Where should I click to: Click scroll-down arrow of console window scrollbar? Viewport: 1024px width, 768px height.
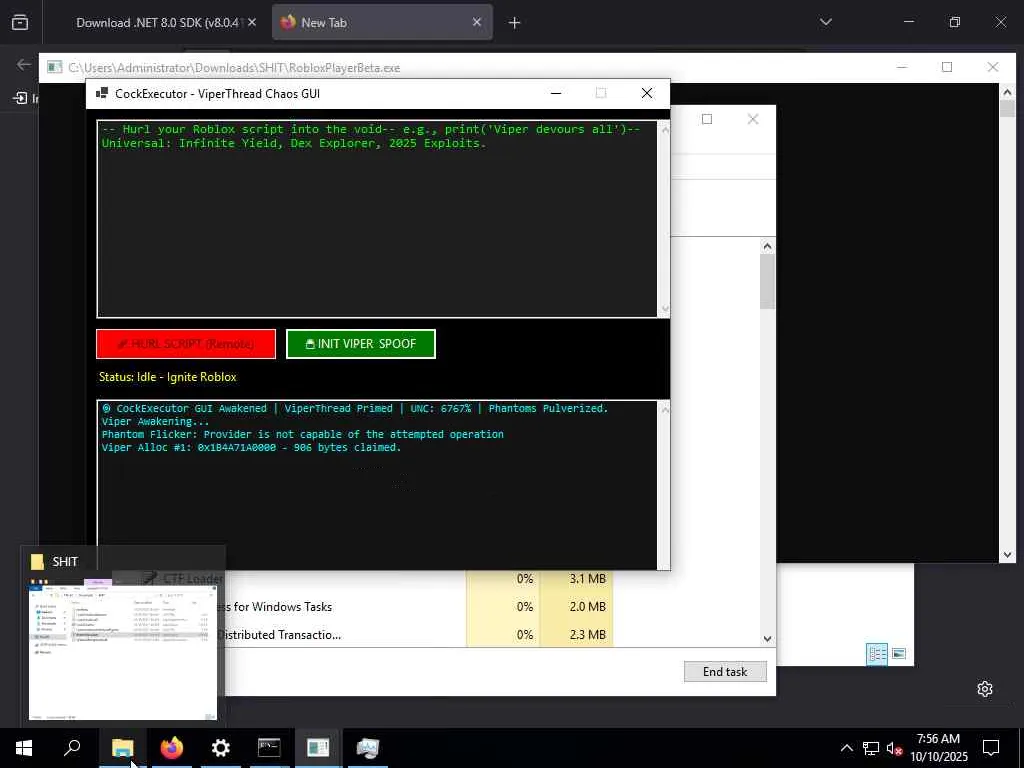click(1007, 555)
